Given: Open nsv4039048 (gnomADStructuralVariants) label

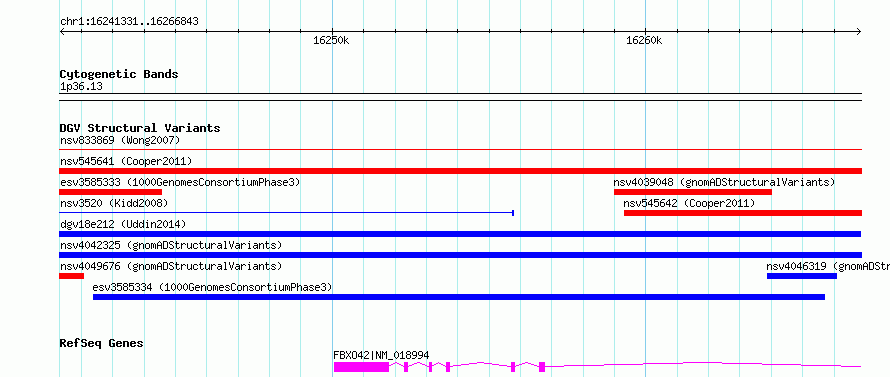Looking at the screenshot, I should (x=724, y=183).
